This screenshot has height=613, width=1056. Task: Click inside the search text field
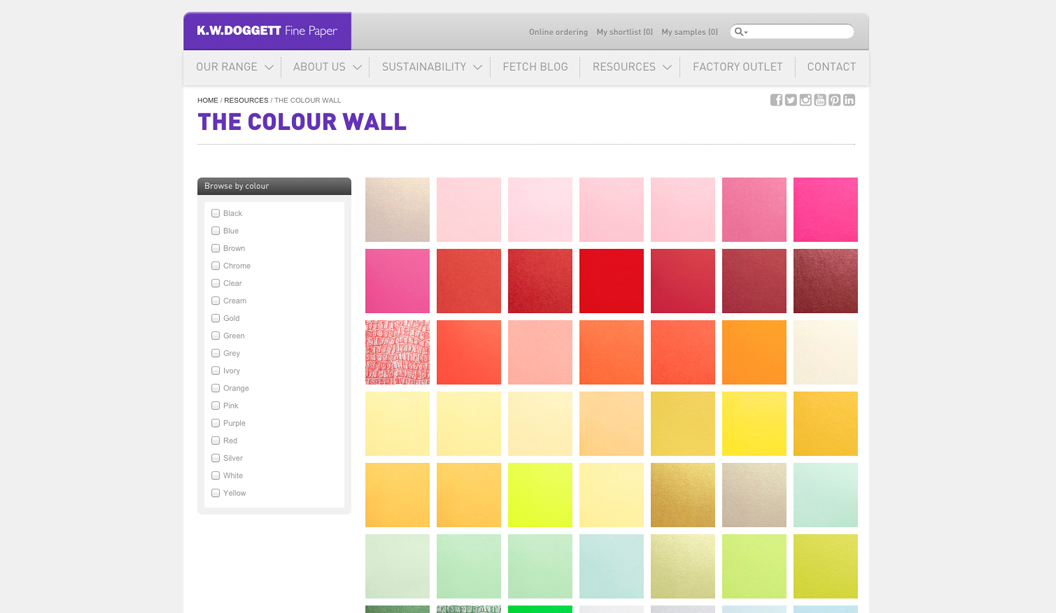[x=800, y=32]
